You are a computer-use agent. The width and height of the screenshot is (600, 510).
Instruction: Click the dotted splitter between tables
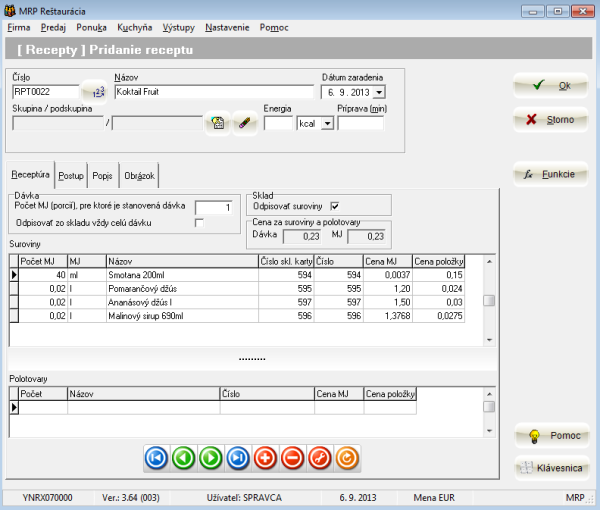(x=252, y=359)
